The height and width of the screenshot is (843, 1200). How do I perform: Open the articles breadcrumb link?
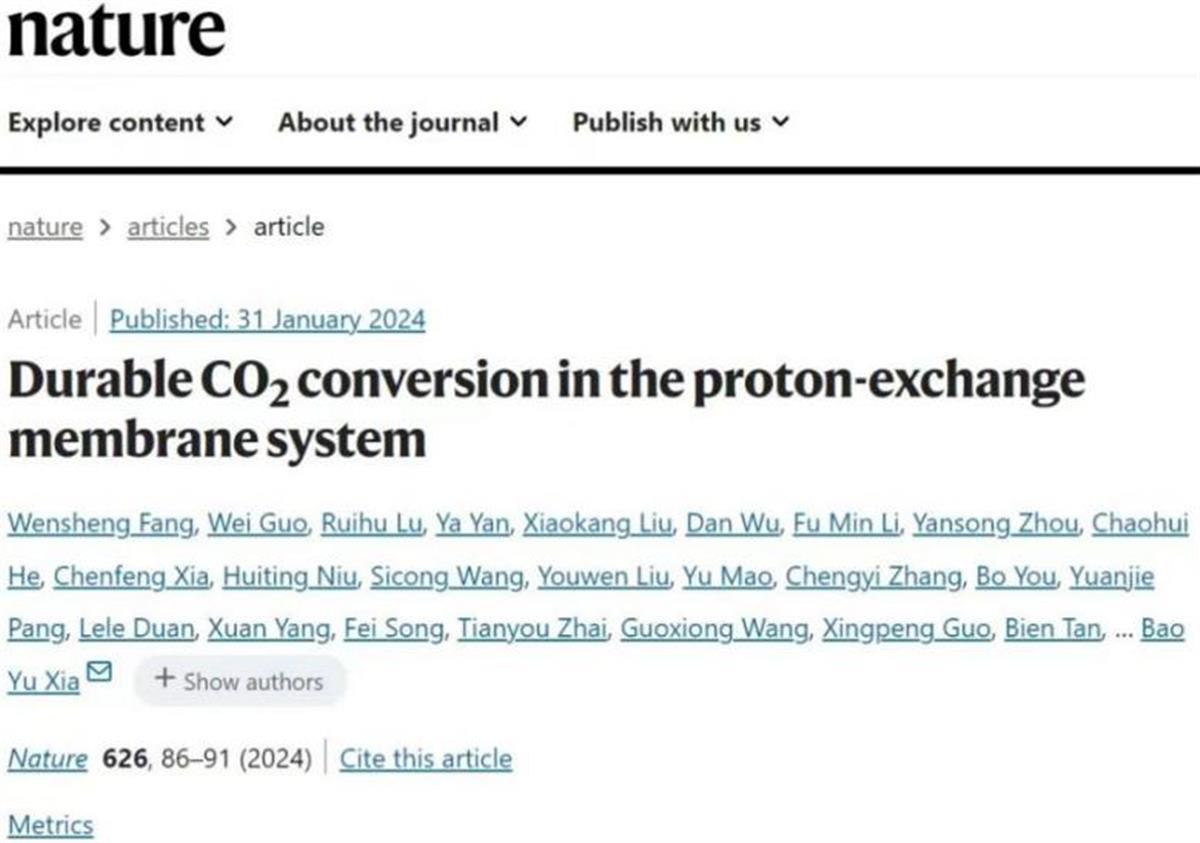point(168,227)
